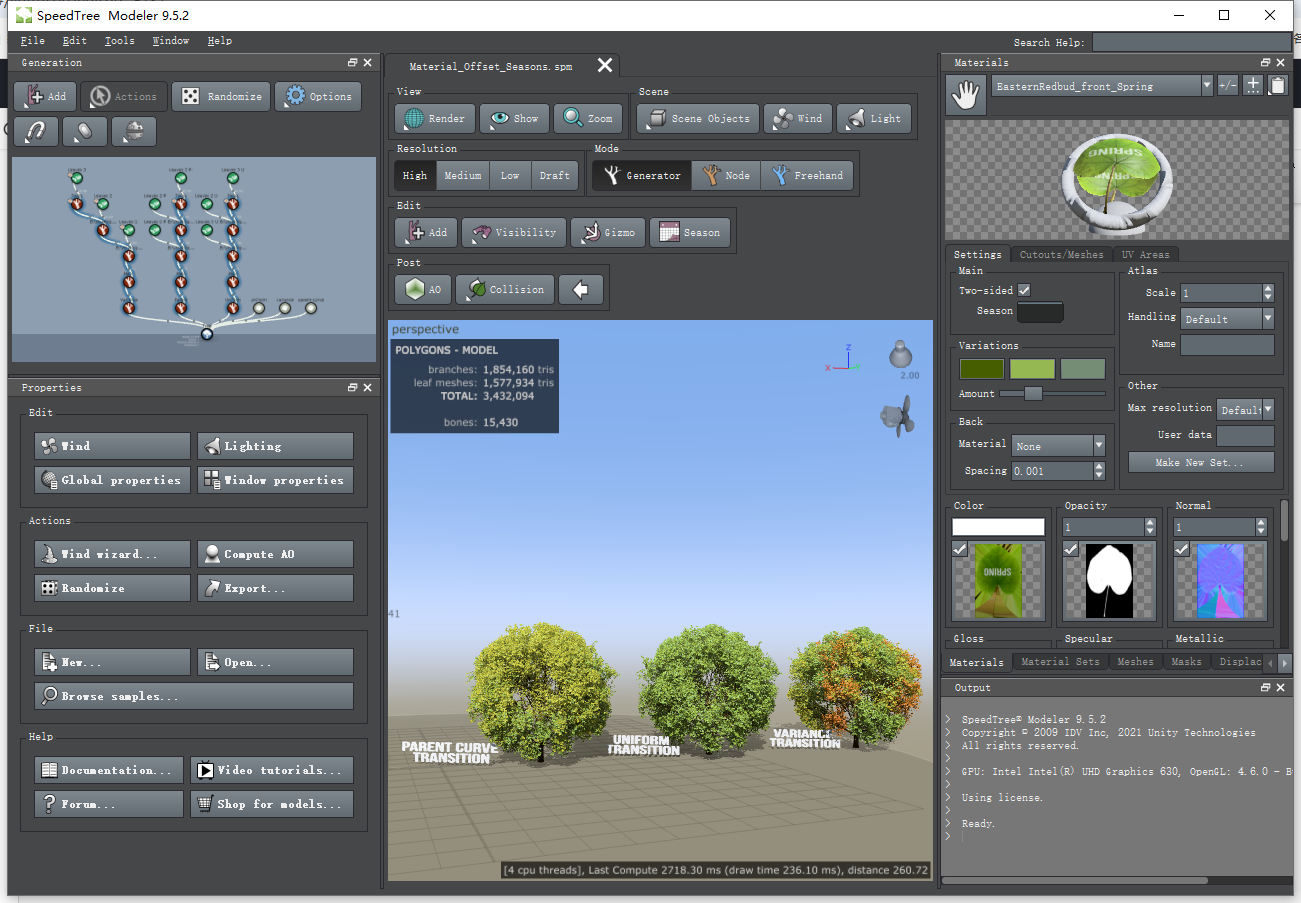Screen dimensions: 1301x903
Task: Click the dark green variation swatch
Action: pyautogui.click(x=981, y=369)
